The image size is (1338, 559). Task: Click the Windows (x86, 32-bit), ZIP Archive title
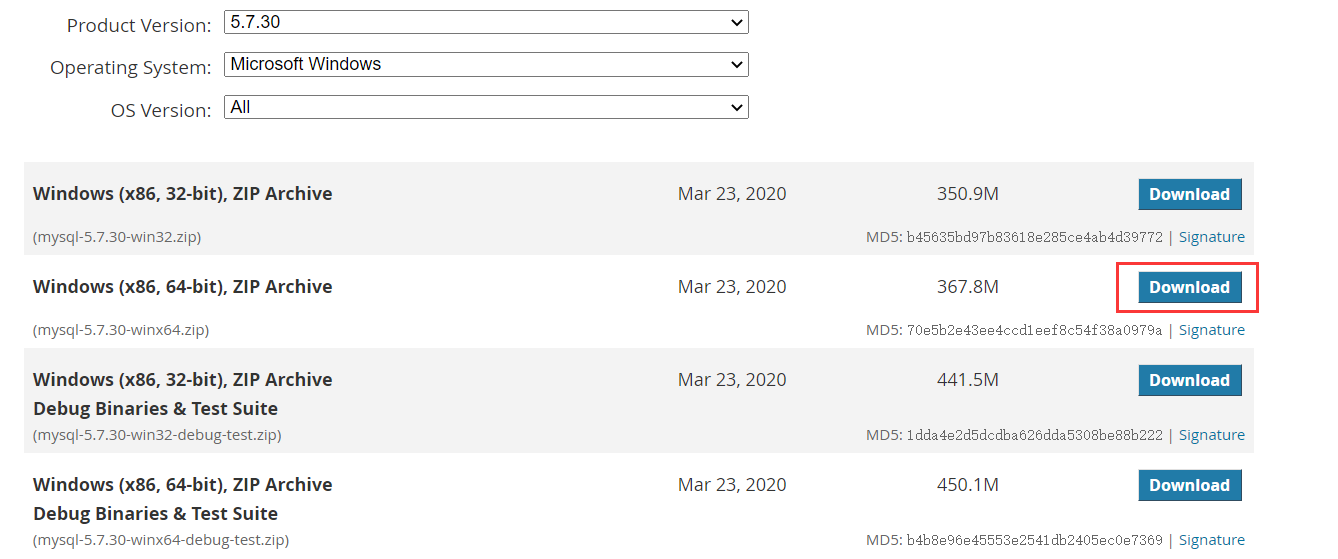(x=183, y=194)
